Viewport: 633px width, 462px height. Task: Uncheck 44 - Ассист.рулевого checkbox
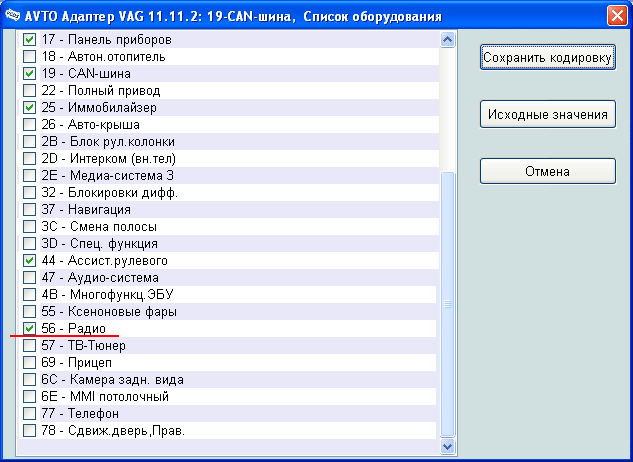click(30, 260)
